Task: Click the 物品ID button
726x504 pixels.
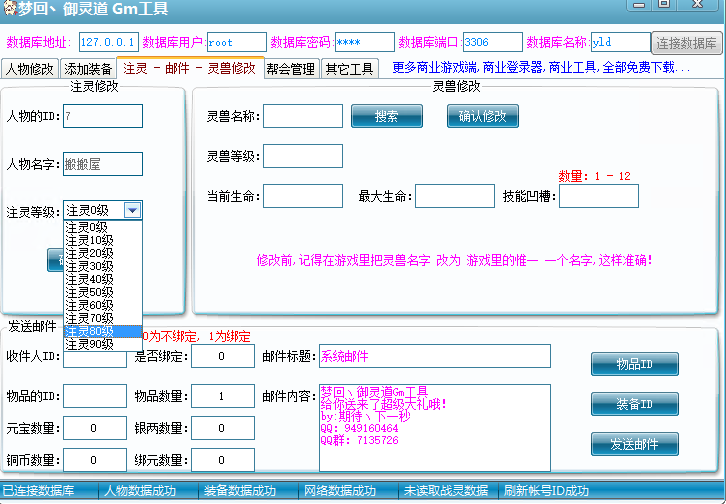Action: (634, 365)
